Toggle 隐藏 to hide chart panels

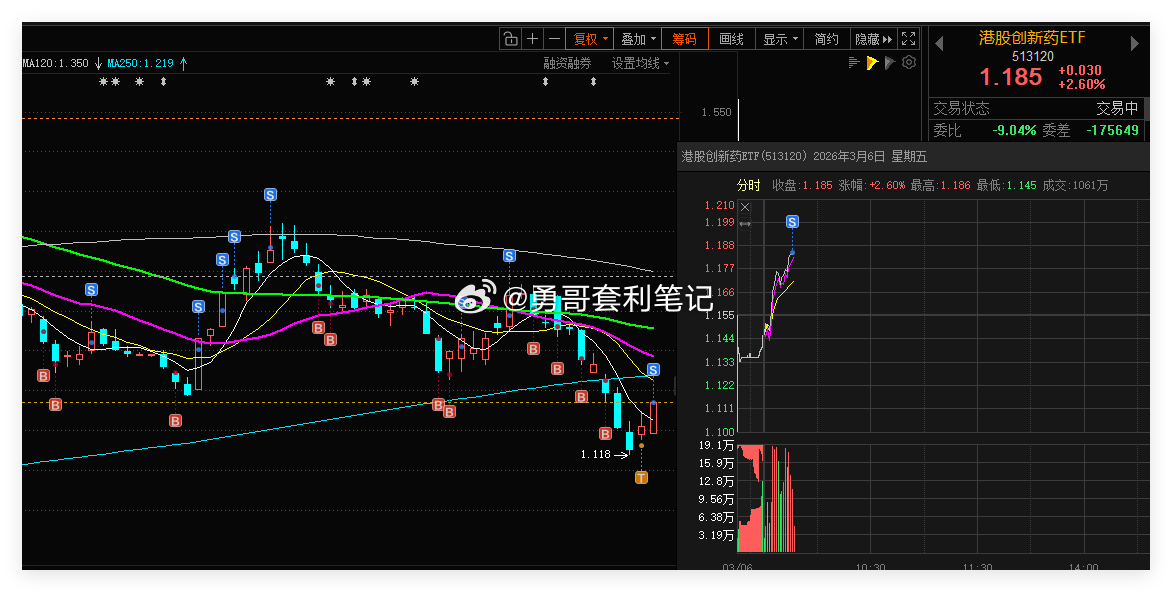pyautogui.click(x=866, y=38)
